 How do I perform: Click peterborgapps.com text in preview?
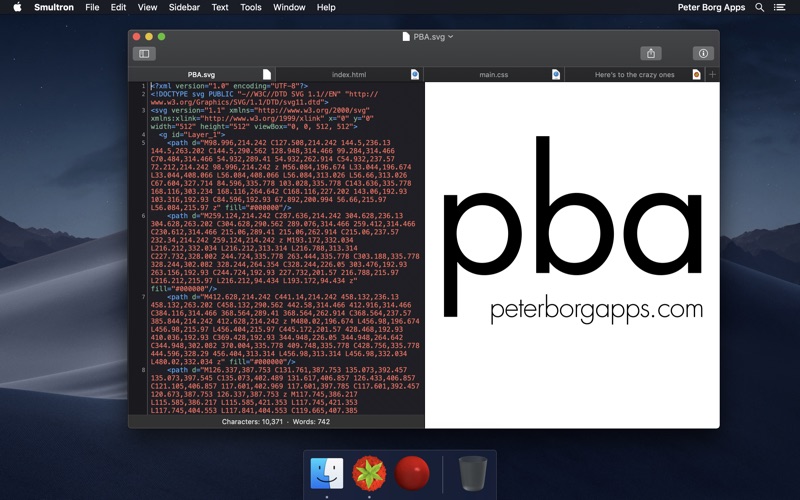[x=596, y=309]
